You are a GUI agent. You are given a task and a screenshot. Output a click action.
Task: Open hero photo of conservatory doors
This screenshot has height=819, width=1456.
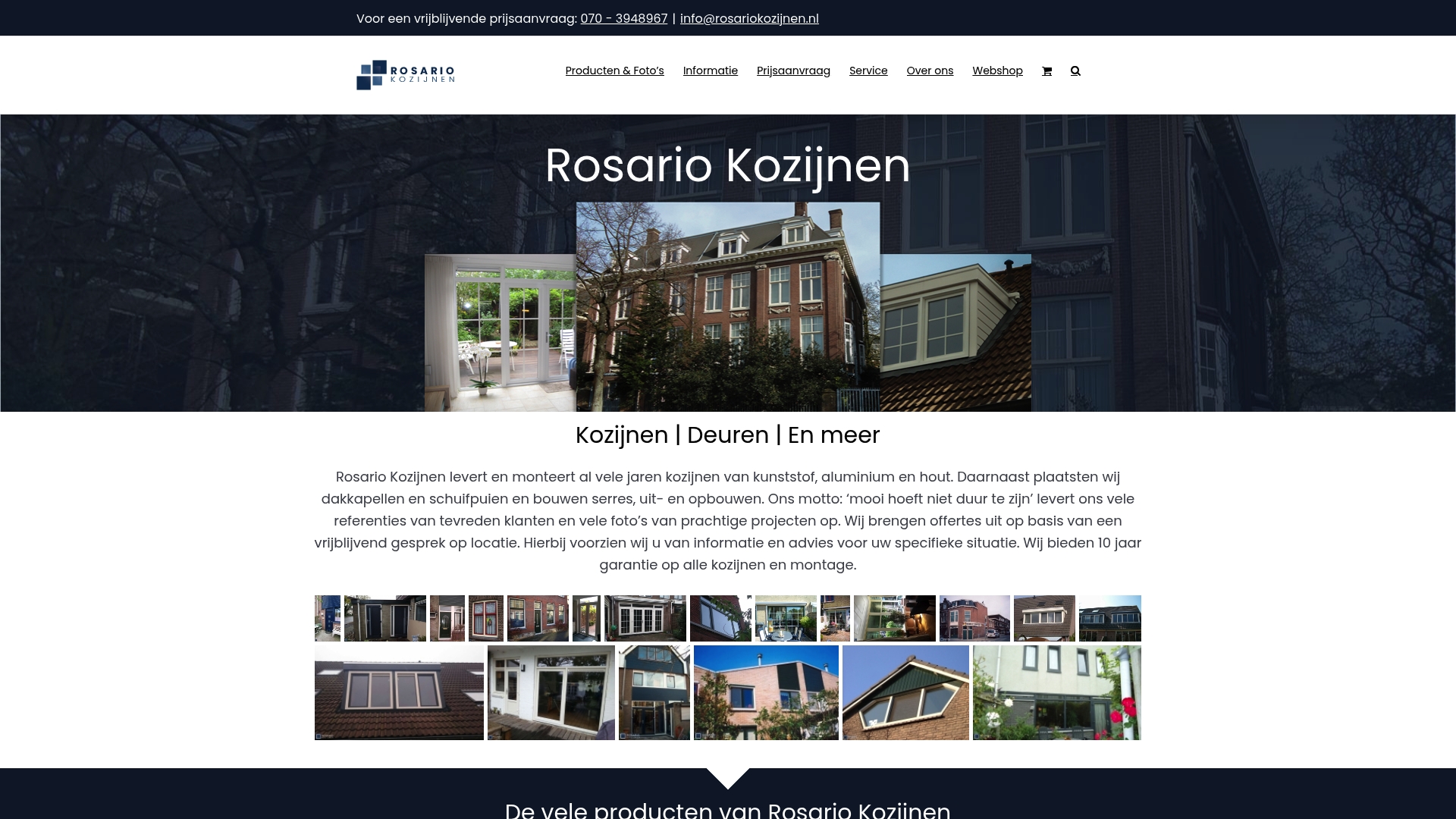click(500, 333)
